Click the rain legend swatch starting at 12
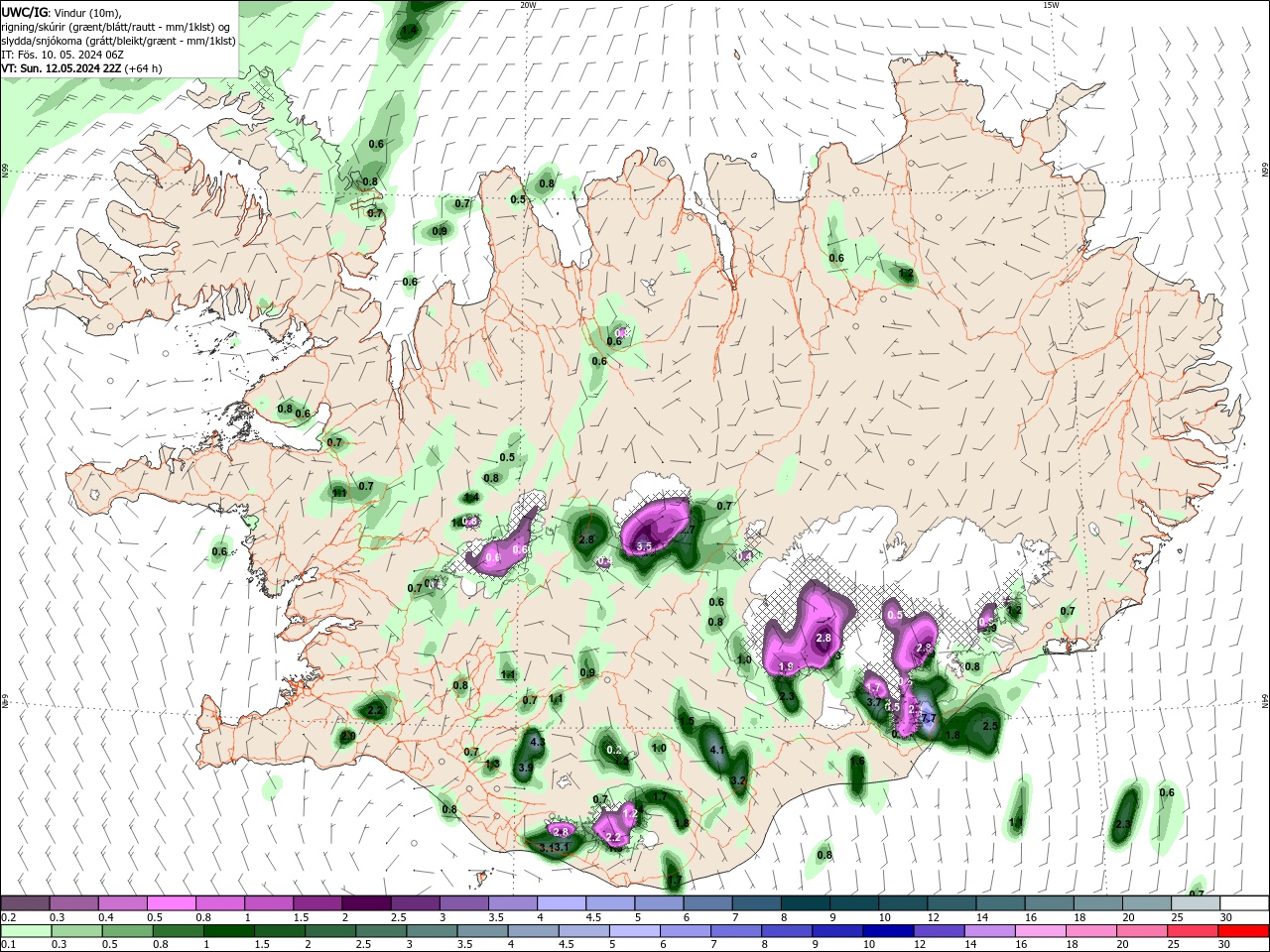Viewport: 1270px width, 952px height. (939, 931)
